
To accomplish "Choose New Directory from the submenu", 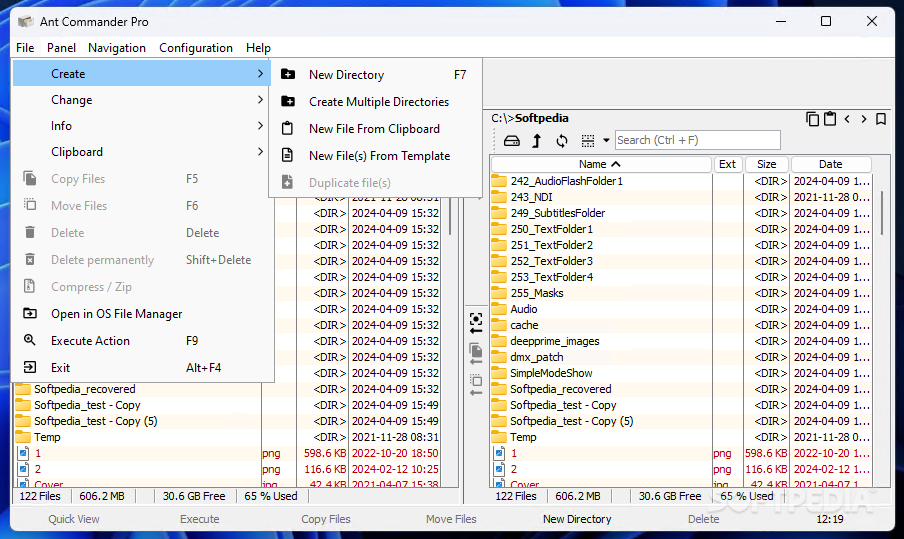I will coord(375,74).
